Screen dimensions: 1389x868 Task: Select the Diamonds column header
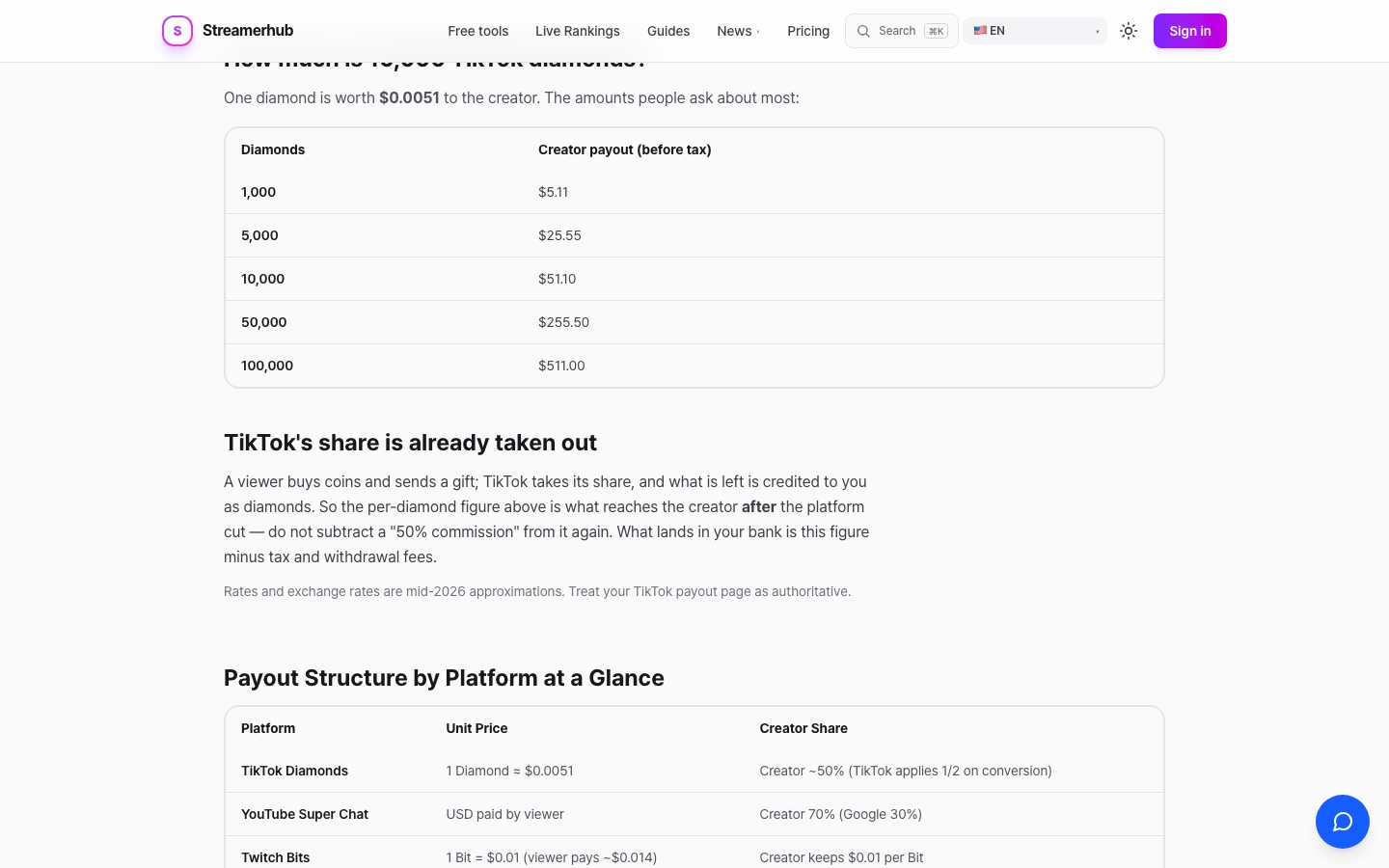pyautogui.click(x=273, y=149)
